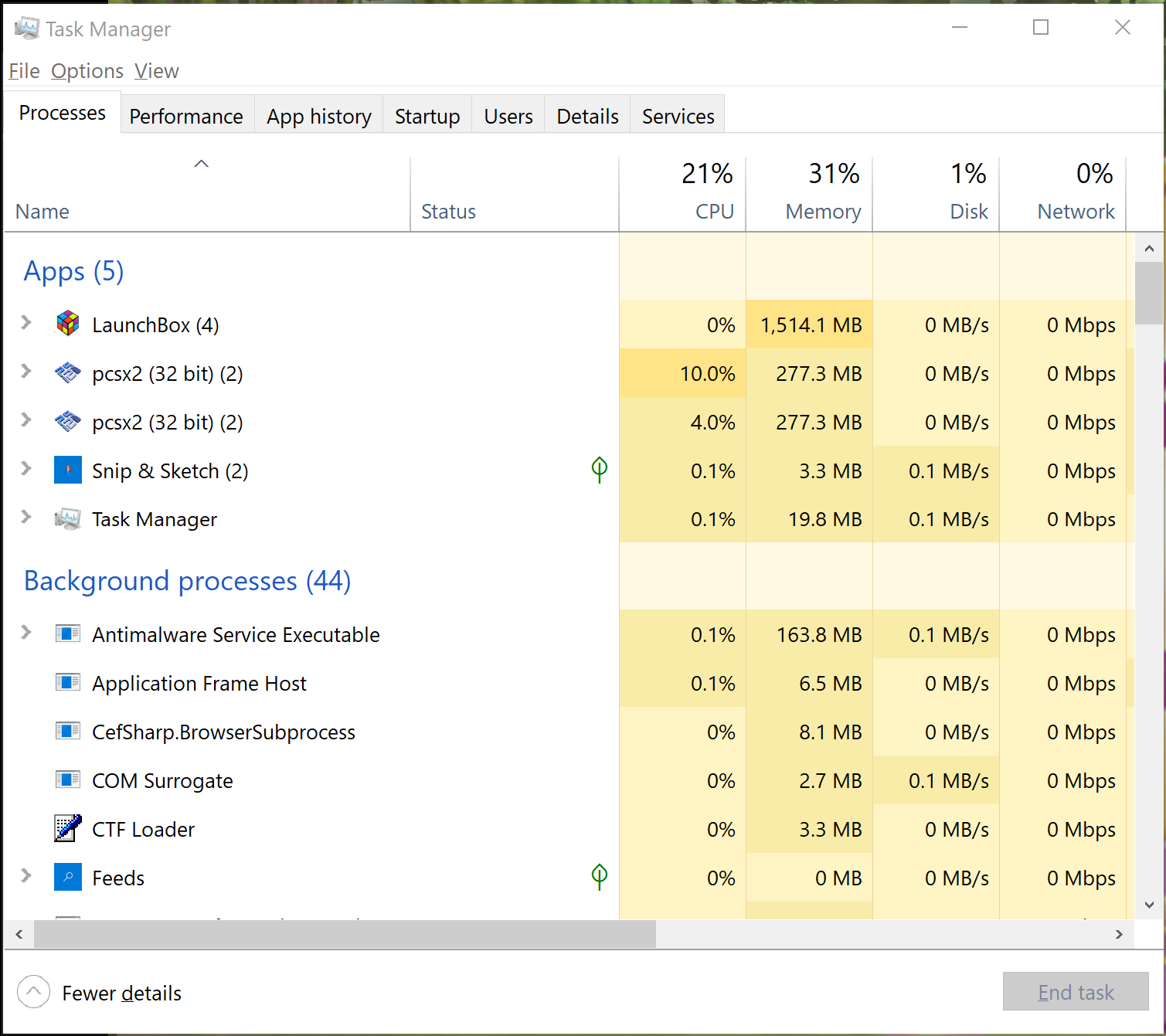Click the horizontal scrollbar thumb
Image resolution: width=1166 pixels, height=1036 pixels.
[x=345, y=934]
